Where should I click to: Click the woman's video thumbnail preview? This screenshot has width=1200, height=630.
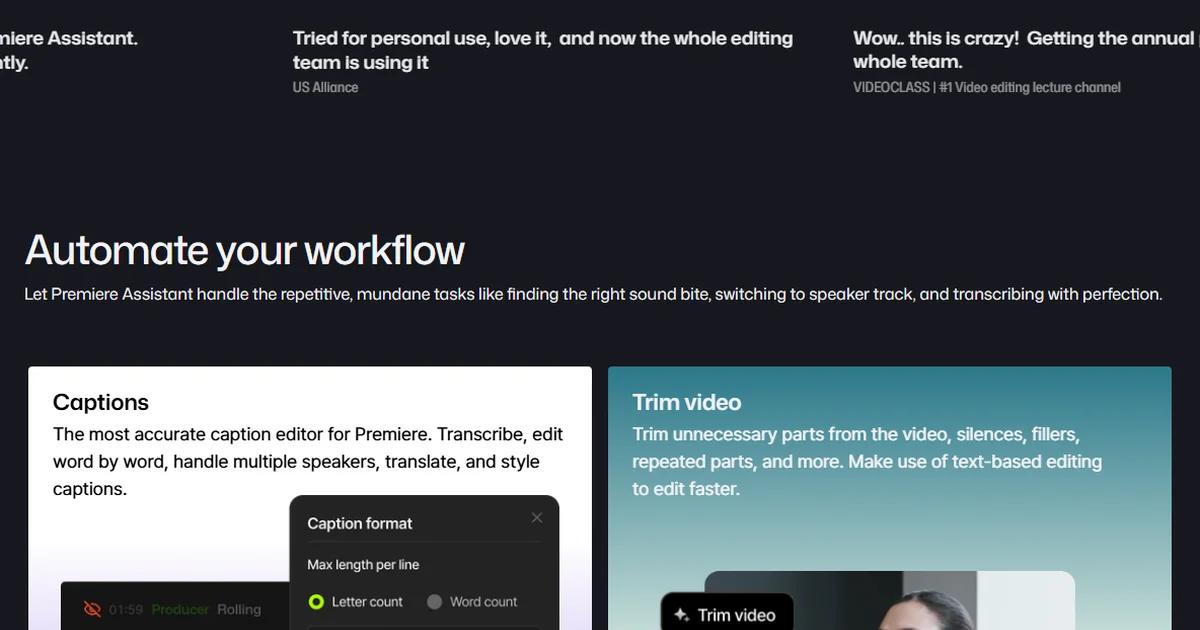[890, 601]
